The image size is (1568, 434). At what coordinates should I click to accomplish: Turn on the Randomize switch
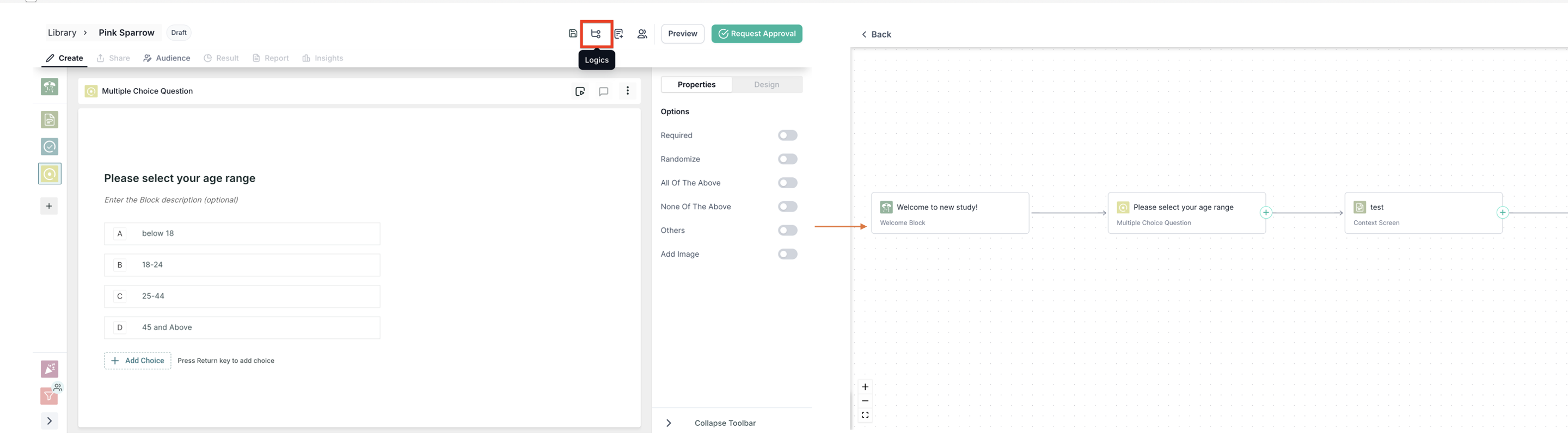tap(787, 159)
